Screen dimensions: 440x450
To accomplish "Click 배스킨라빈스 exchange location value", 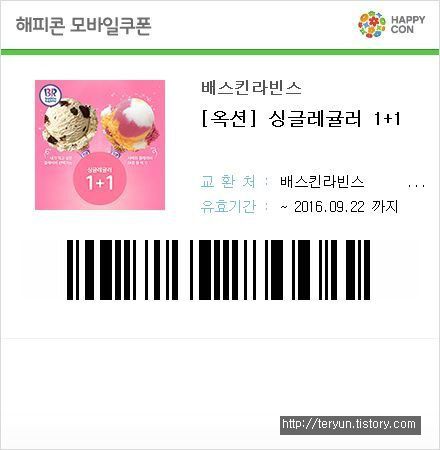I will (x=322, y=182).
